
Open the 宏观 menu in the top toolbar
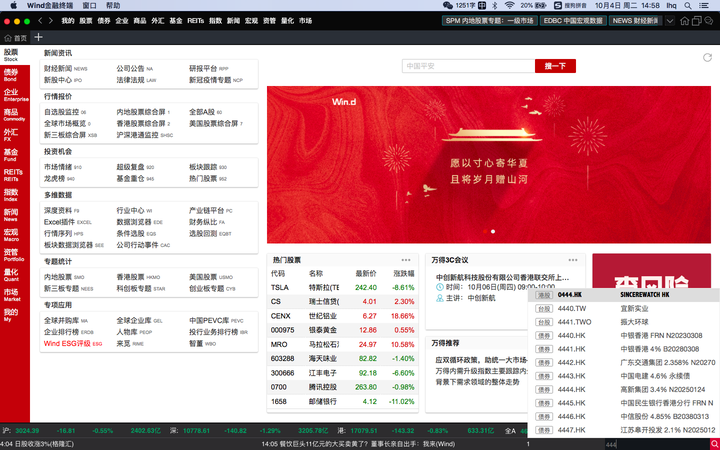[x=251, y=21]
